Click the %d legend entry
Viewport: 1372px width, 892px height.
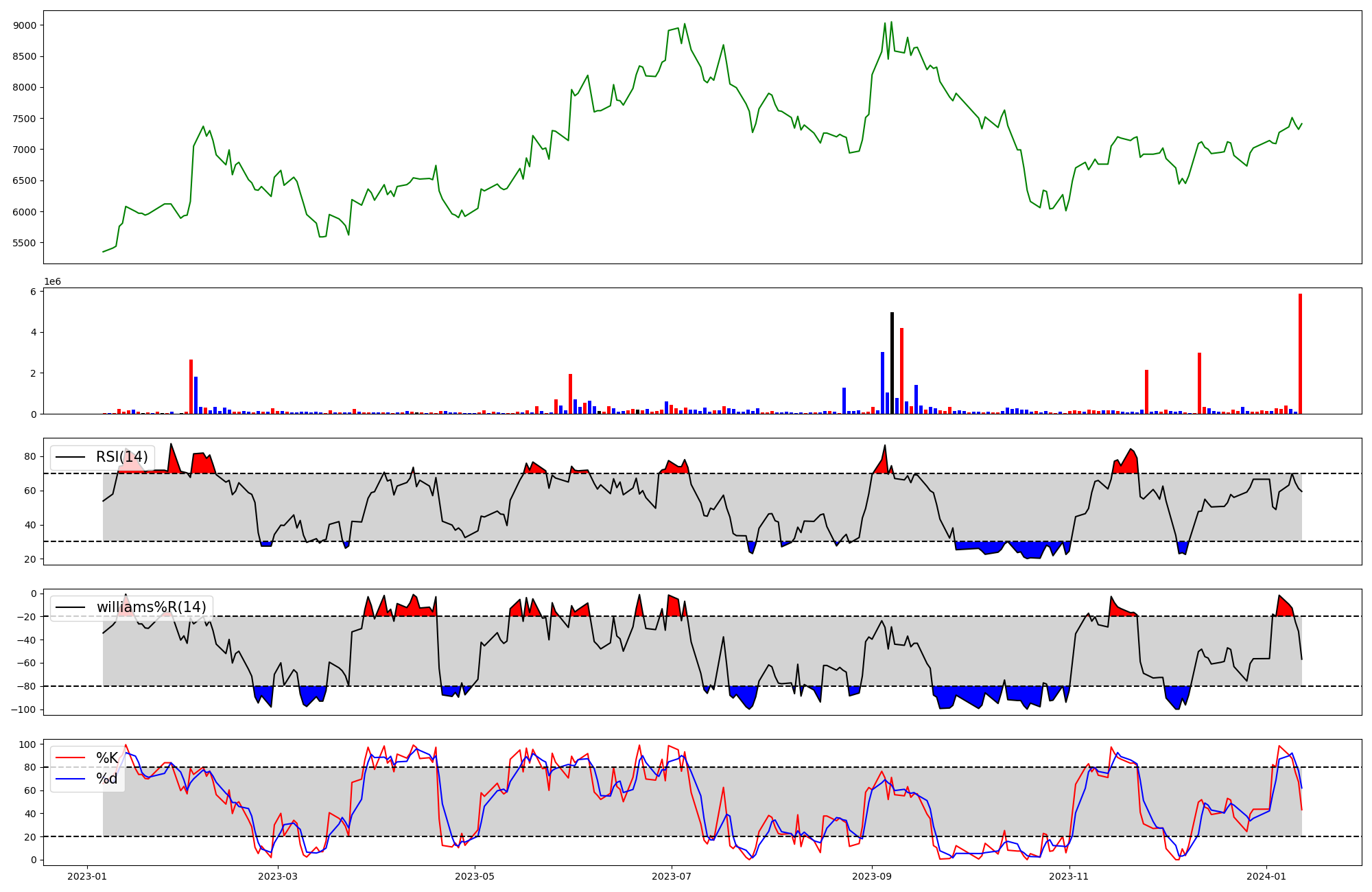[x=107, y=779]
